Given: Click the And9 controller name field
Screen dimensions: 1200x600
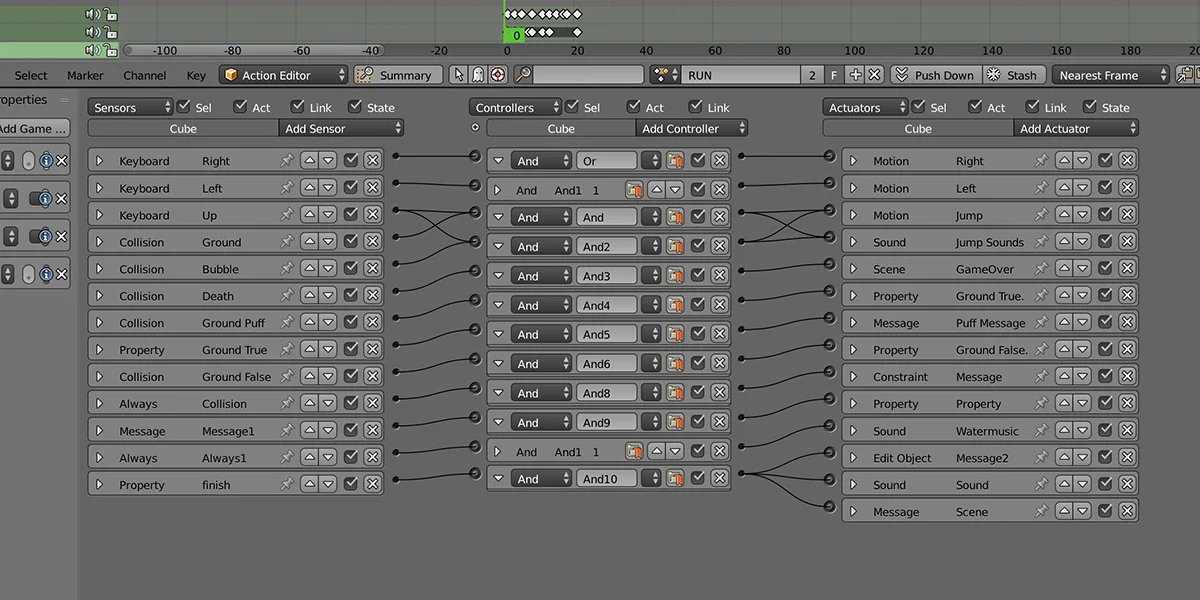Looking at the screenshot, I should click(606, 421).
